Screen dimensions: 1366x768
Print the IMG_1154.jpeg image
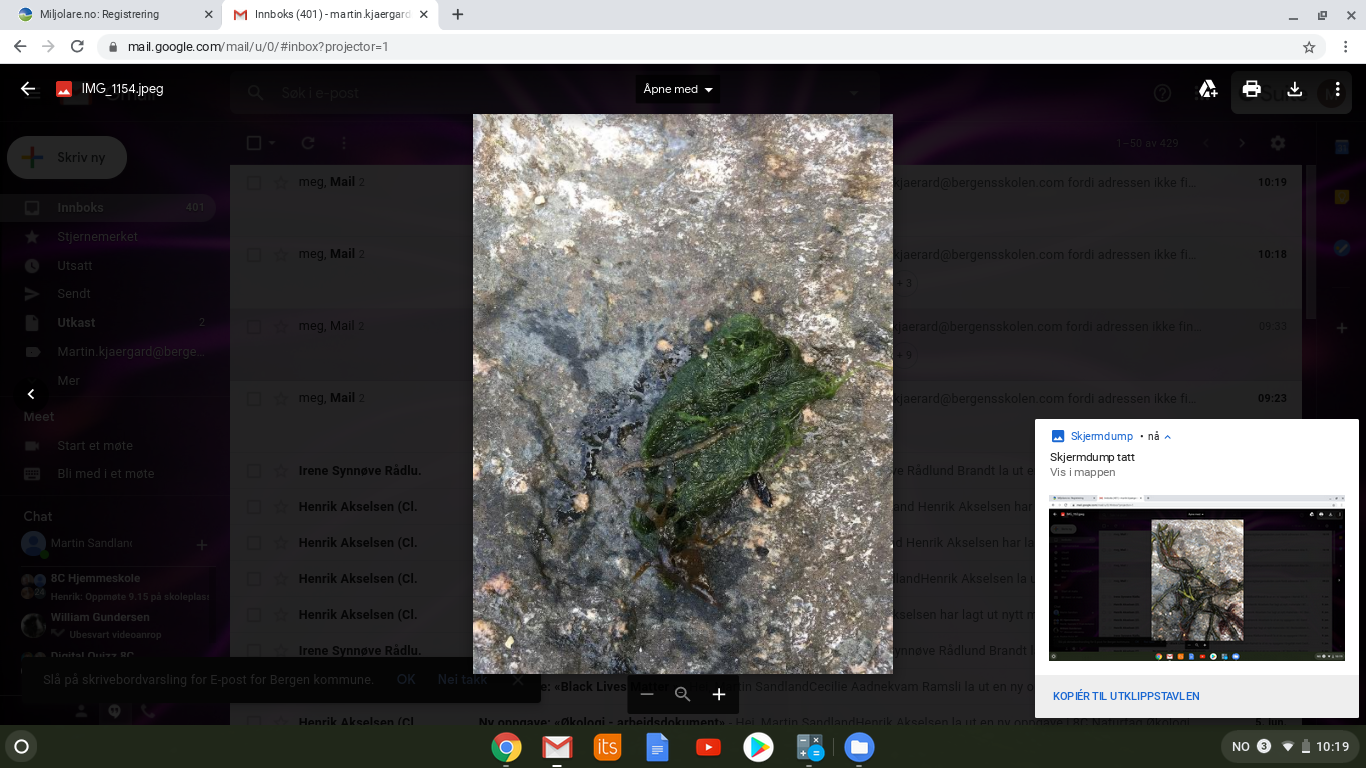[x=1251, y=89]
